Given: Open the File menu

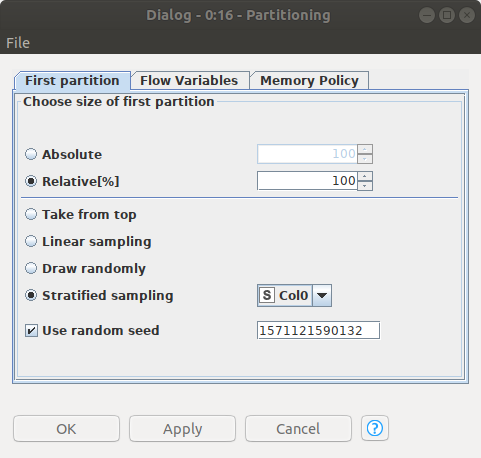Looking at the screenshot, I should 18,43.
